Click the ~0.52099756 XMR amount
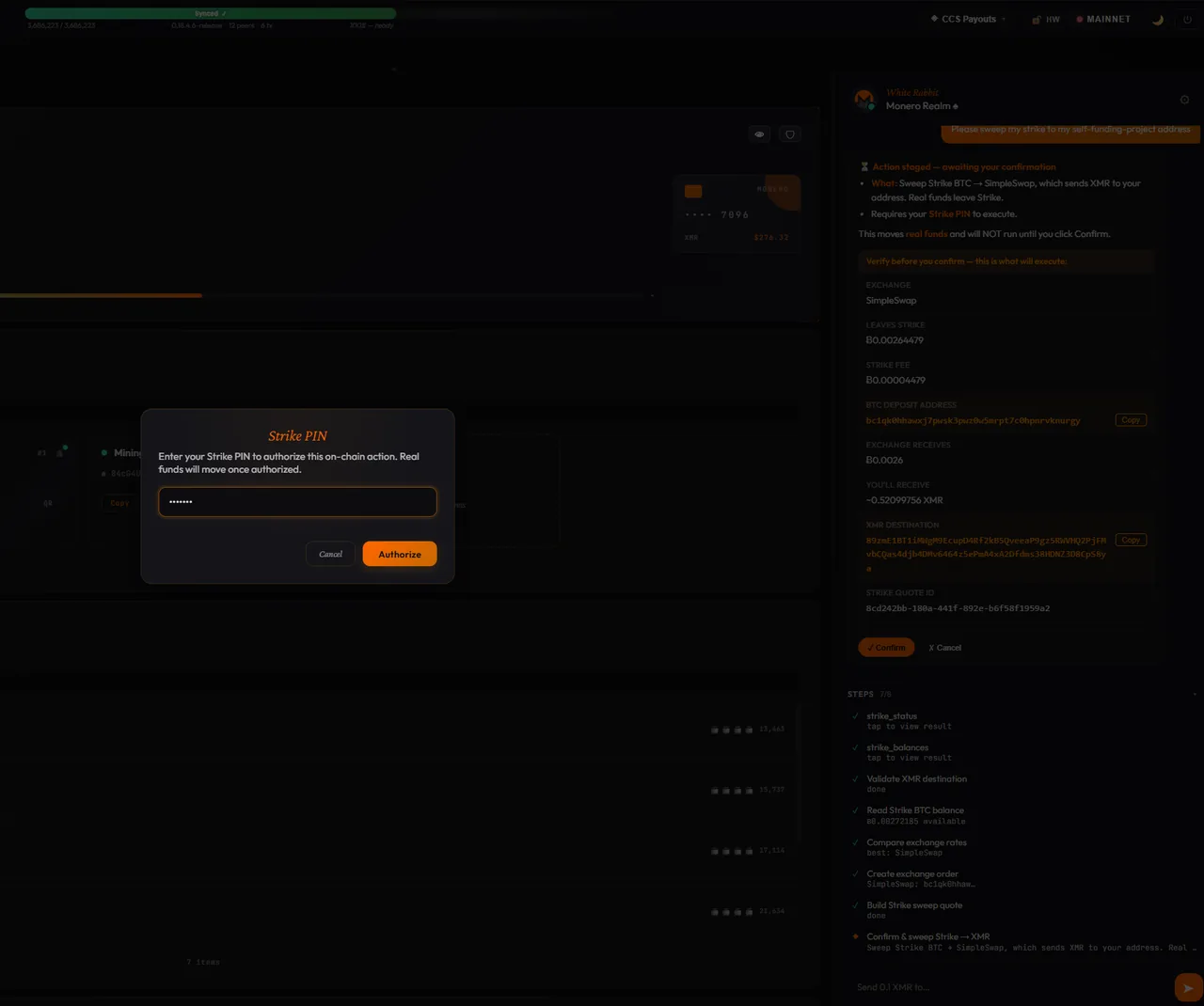1204x1006 pixels. (x=904, y=500)
